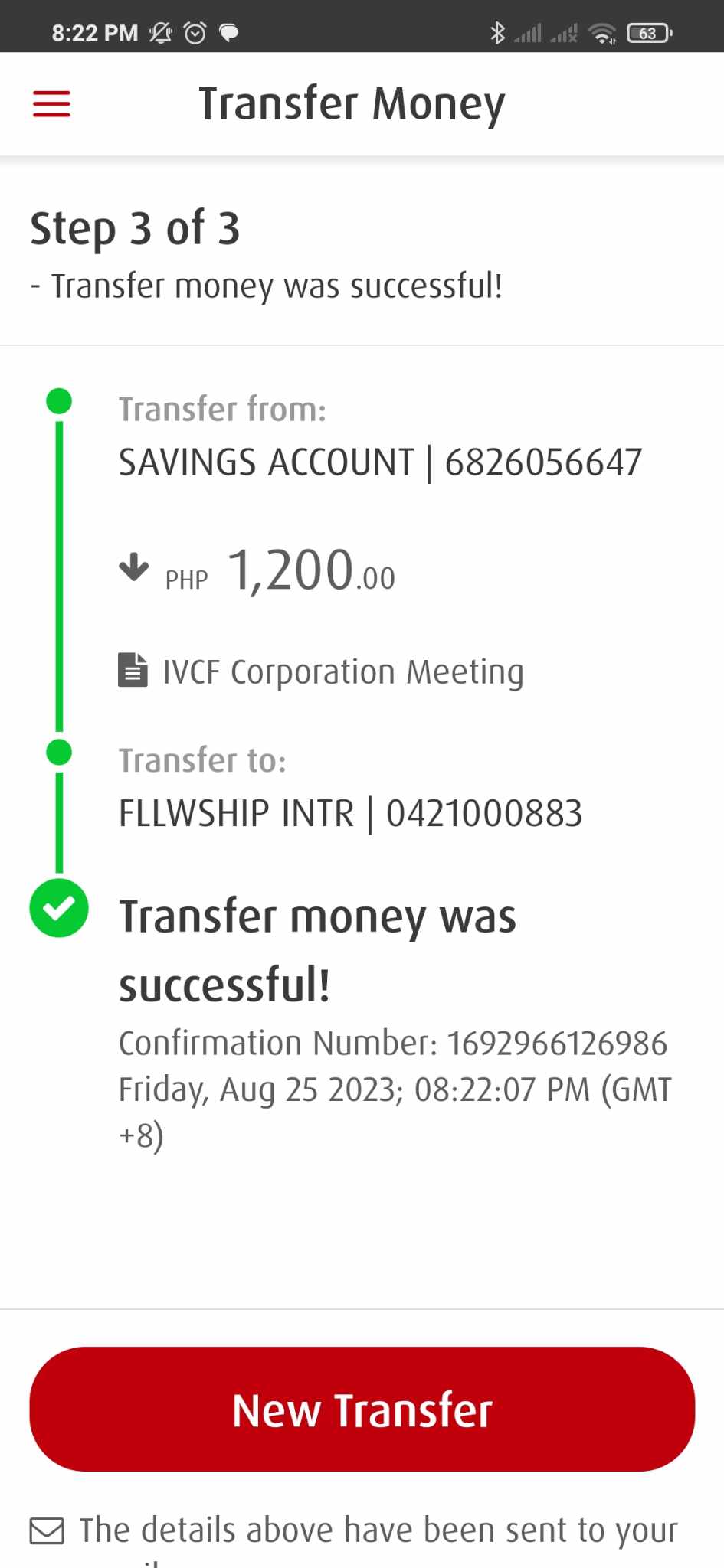Image resolution: width=724 pixels, height=1568 pixels.
Task: Tap the green success checkmark icon
Action: [x=59, y=908]
